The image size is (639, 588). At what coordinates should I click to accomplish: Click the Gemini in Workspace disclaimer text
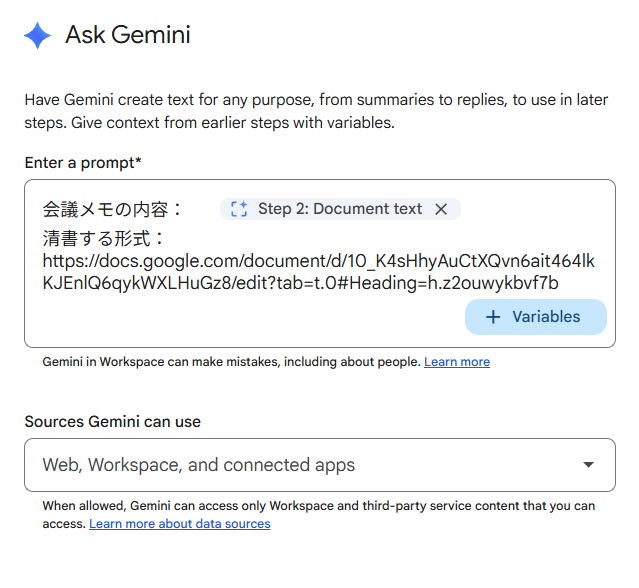(x=230, y=362)
